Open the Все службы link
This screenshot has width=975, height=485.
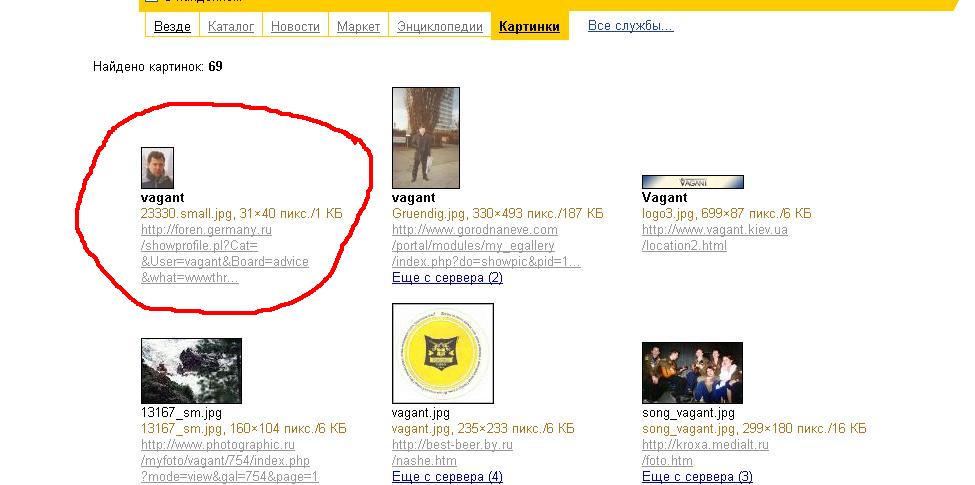630,26
